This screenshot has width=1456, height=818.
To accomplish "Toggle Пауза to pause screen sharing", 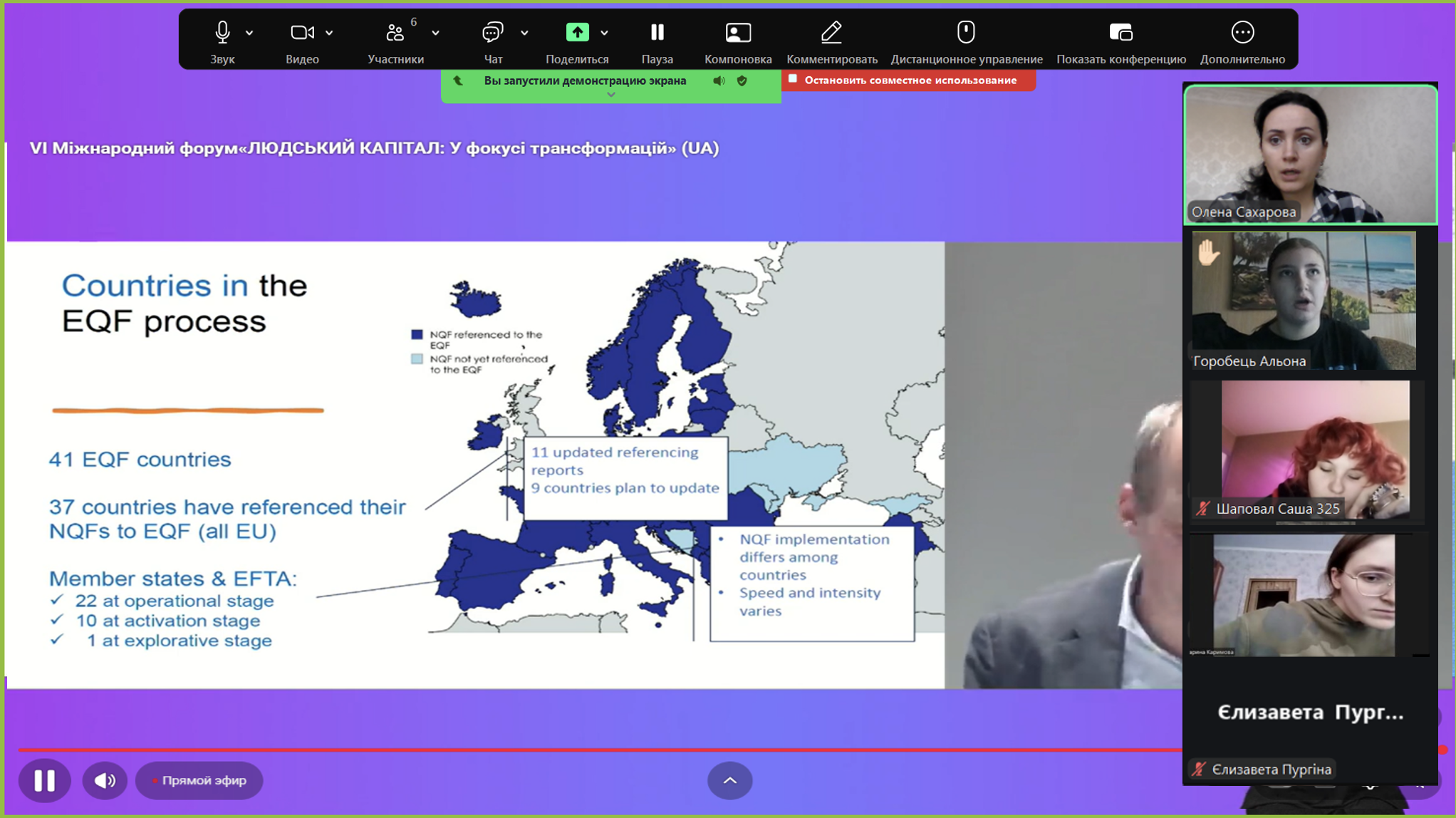I will click(657, 33).
